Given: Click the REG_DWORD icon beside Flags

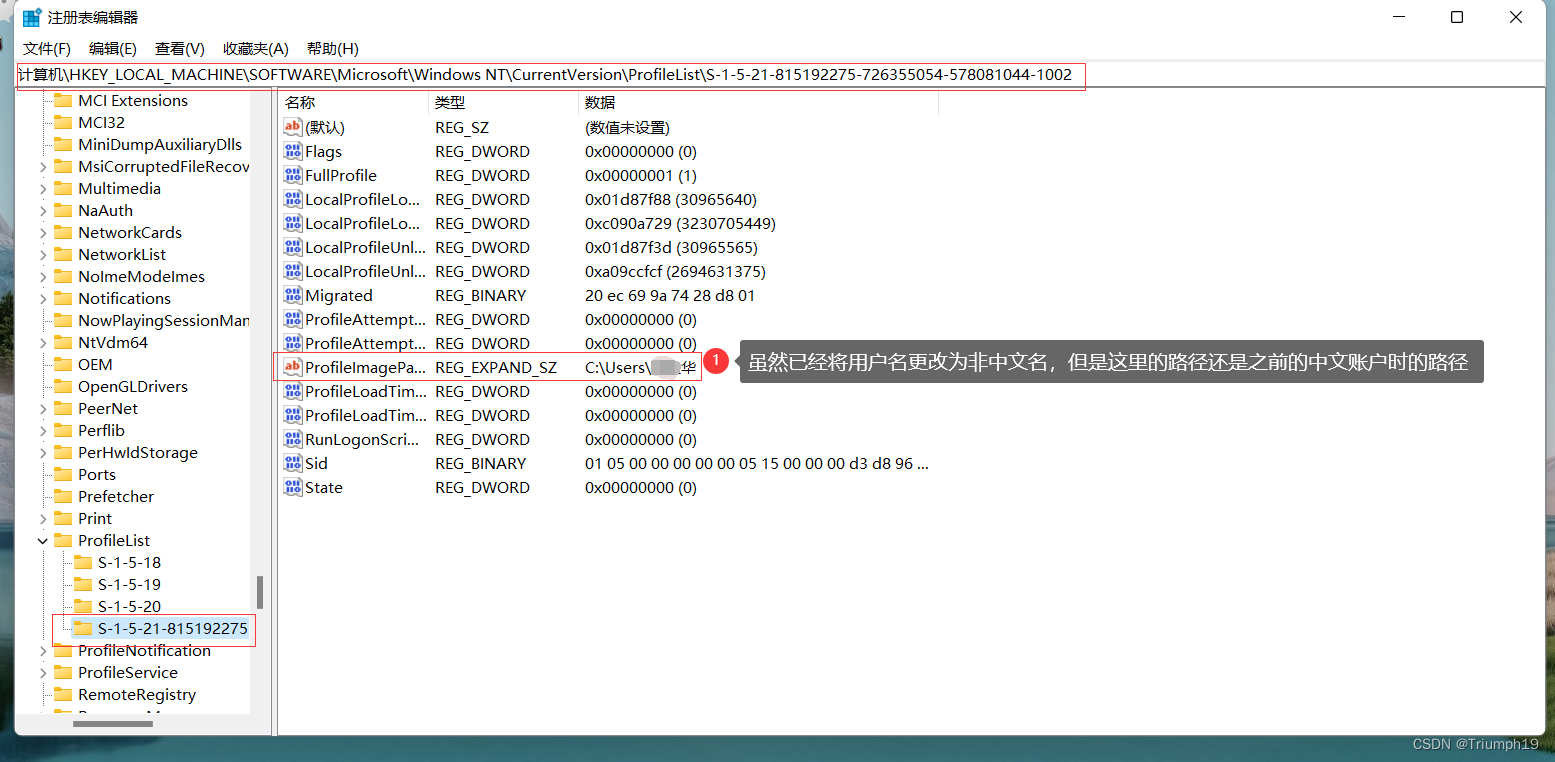Looking at the screenshot, I should [292, 151].
